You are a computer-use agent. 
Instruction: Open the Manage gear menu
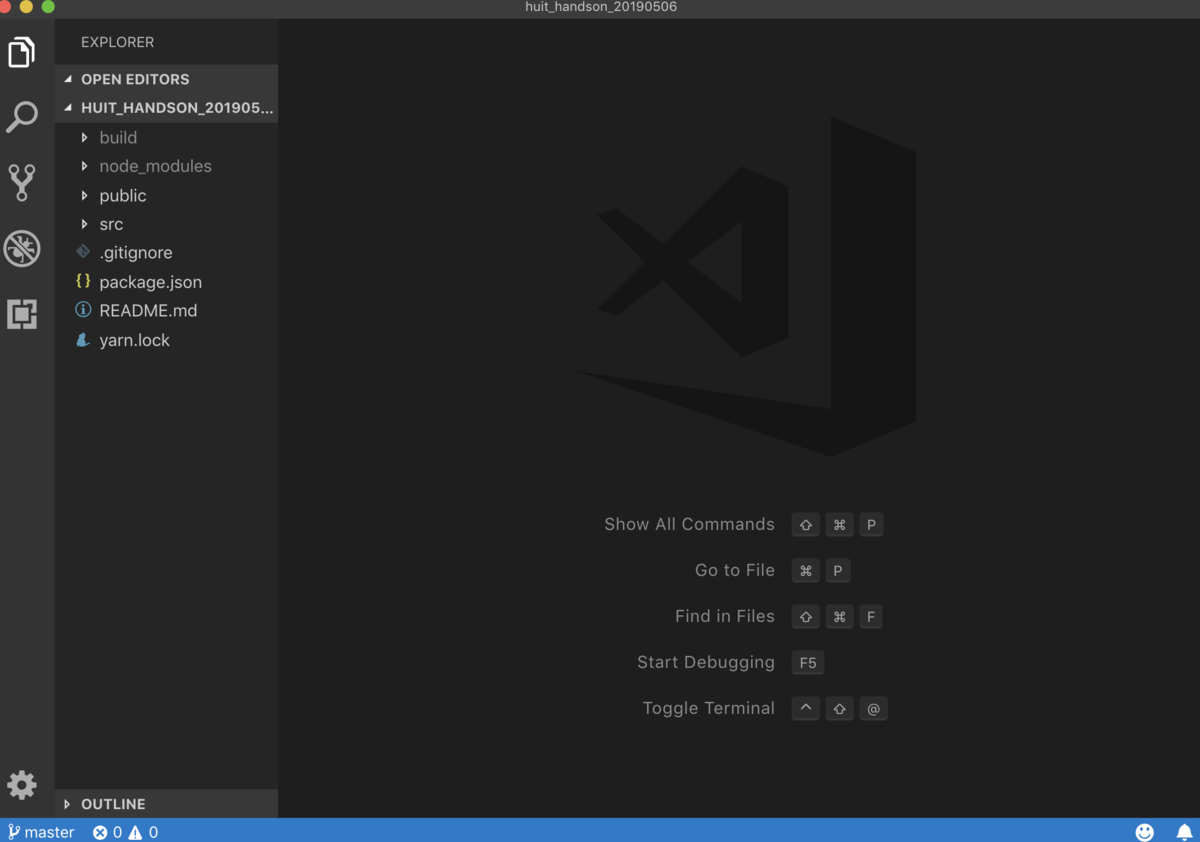pos(22,785)
